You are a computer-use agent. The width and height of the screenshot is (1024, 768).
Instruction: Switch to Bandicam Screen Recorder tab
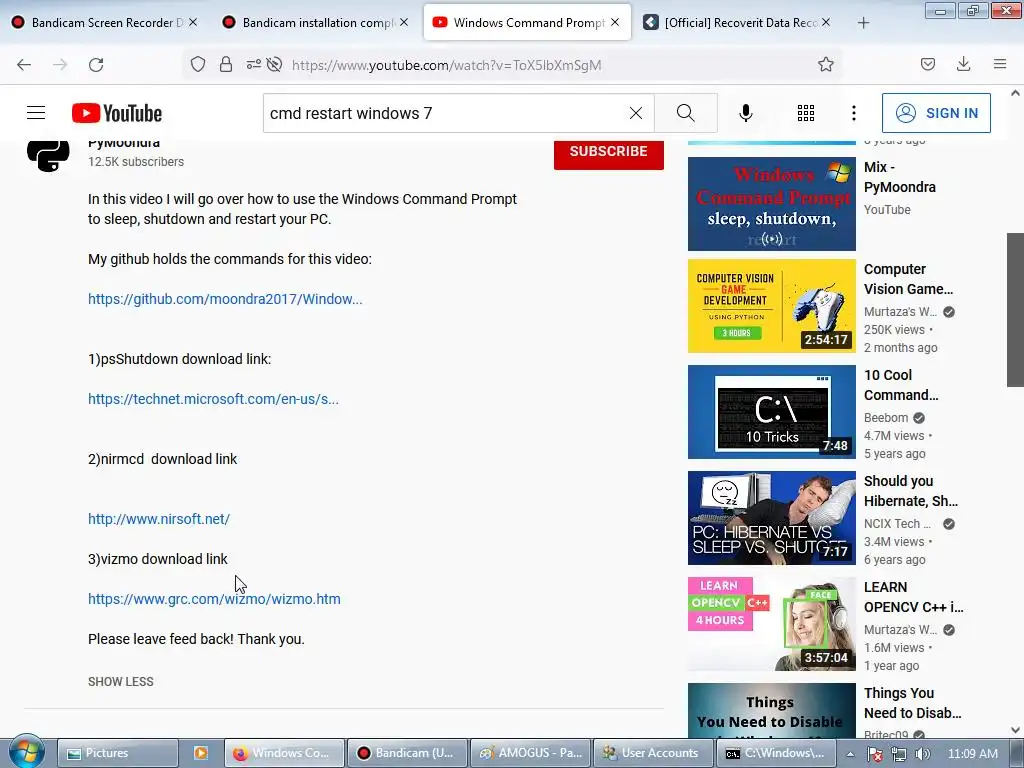coord(104,22)
